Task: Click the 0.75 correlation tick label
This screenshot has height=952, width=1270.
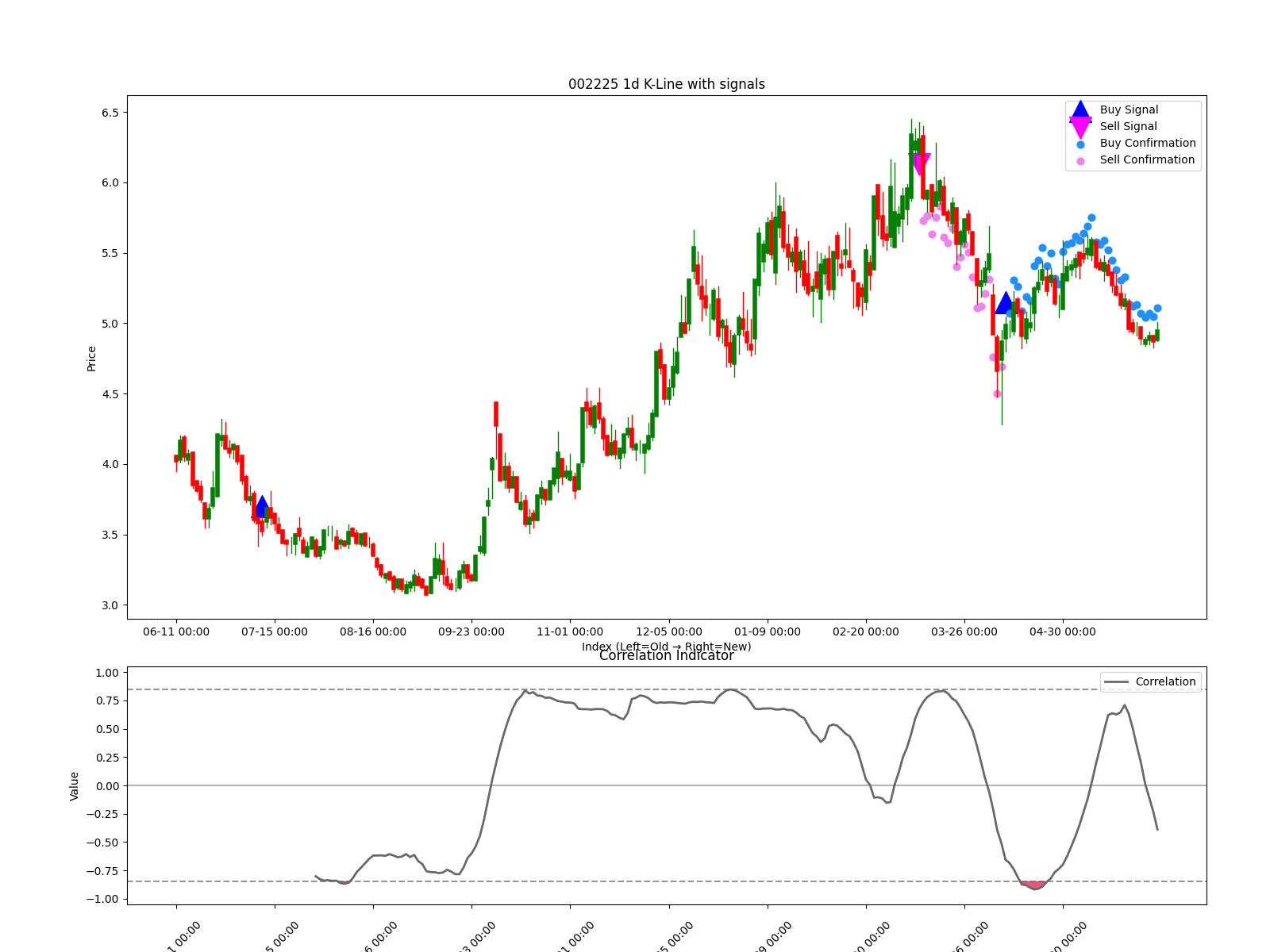Action: (x=107, y=701)
